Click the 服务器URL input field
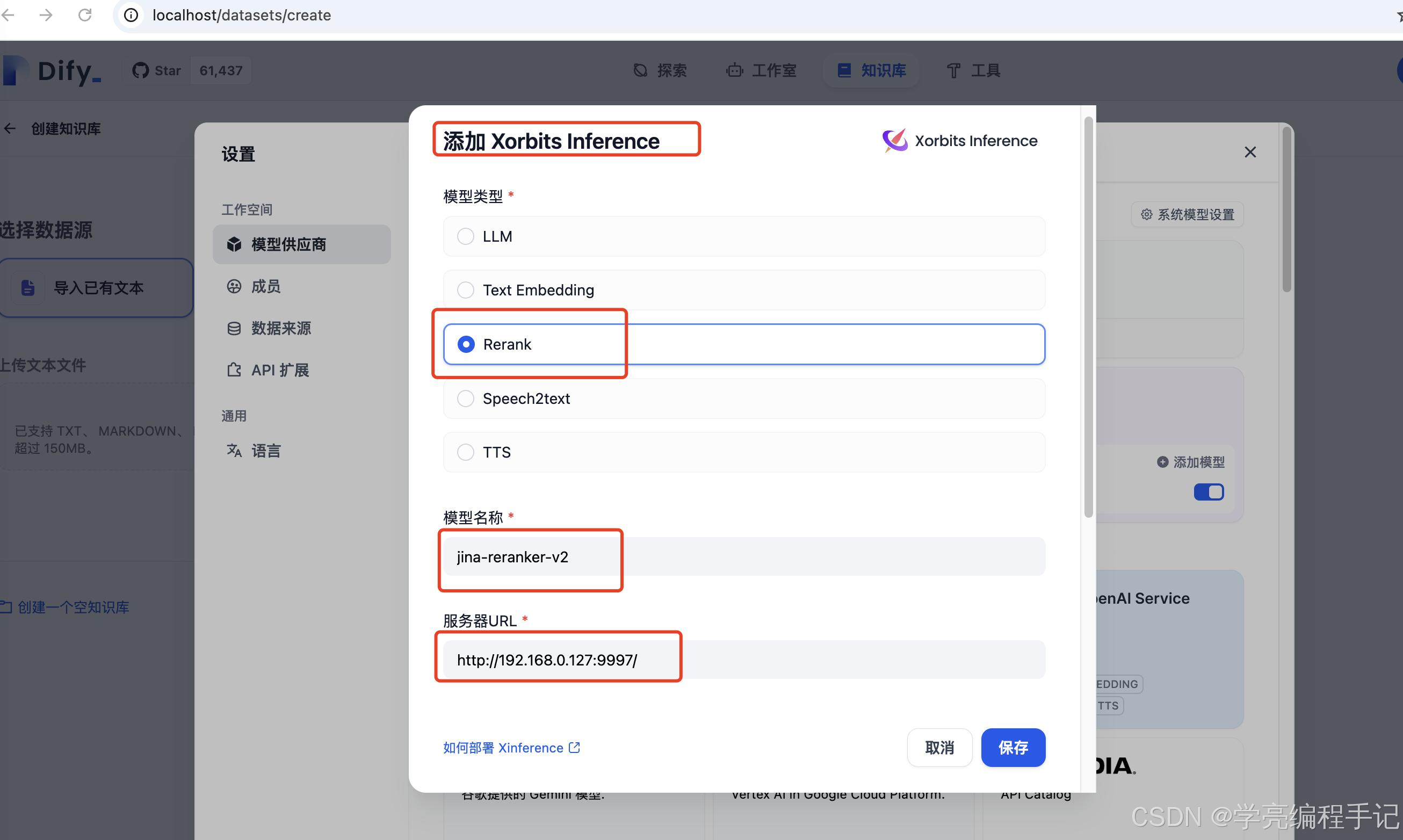This screenshot has height=840, width=1403. pyautogui.click(x=736, y=660)
